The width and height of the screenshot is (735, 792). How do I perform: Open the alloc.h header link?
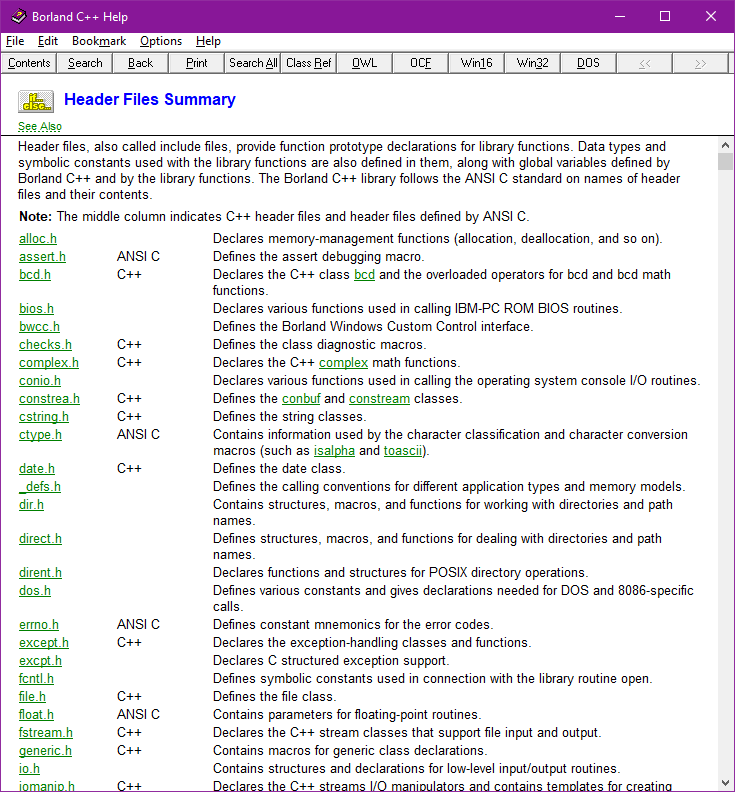[38, 239]
